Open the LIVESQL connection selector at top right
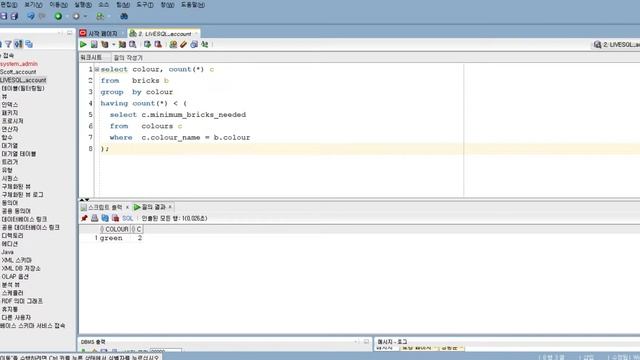Screen dimensions: 640x360 (x=616, y=44)
